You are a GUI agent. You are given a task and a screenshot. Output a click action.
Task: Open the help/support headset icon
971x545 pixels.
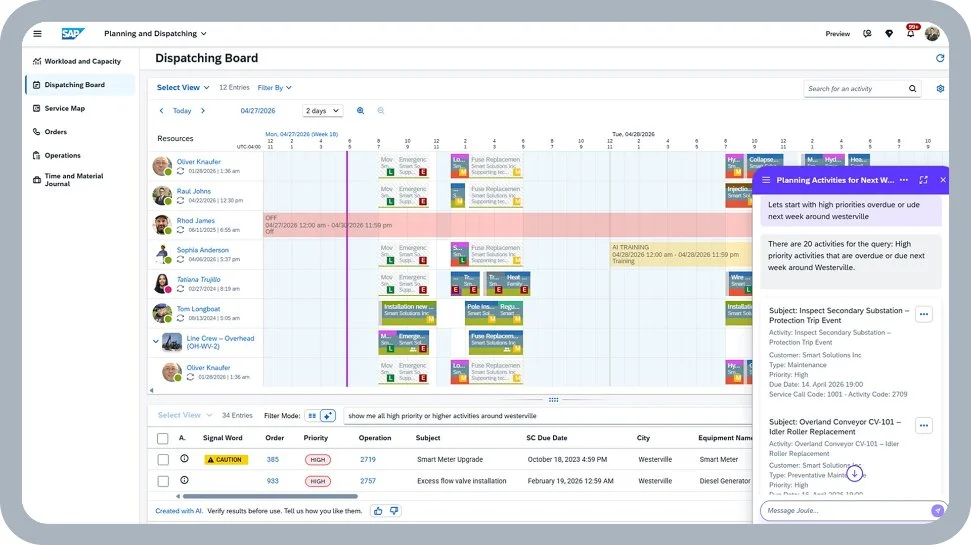coord(867,33)
